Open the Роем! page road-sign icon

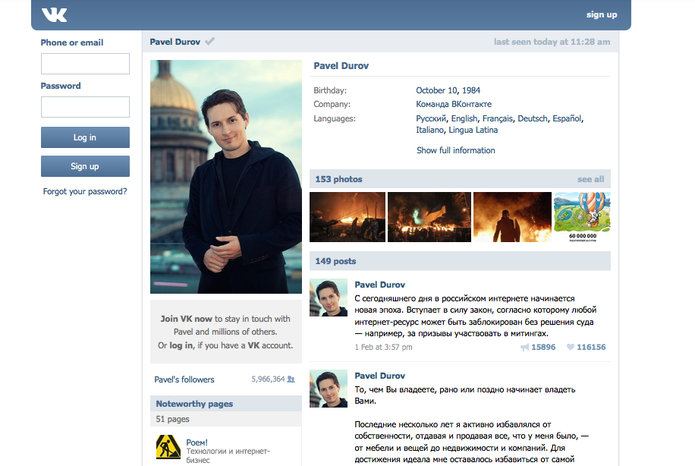coord(168,446)
